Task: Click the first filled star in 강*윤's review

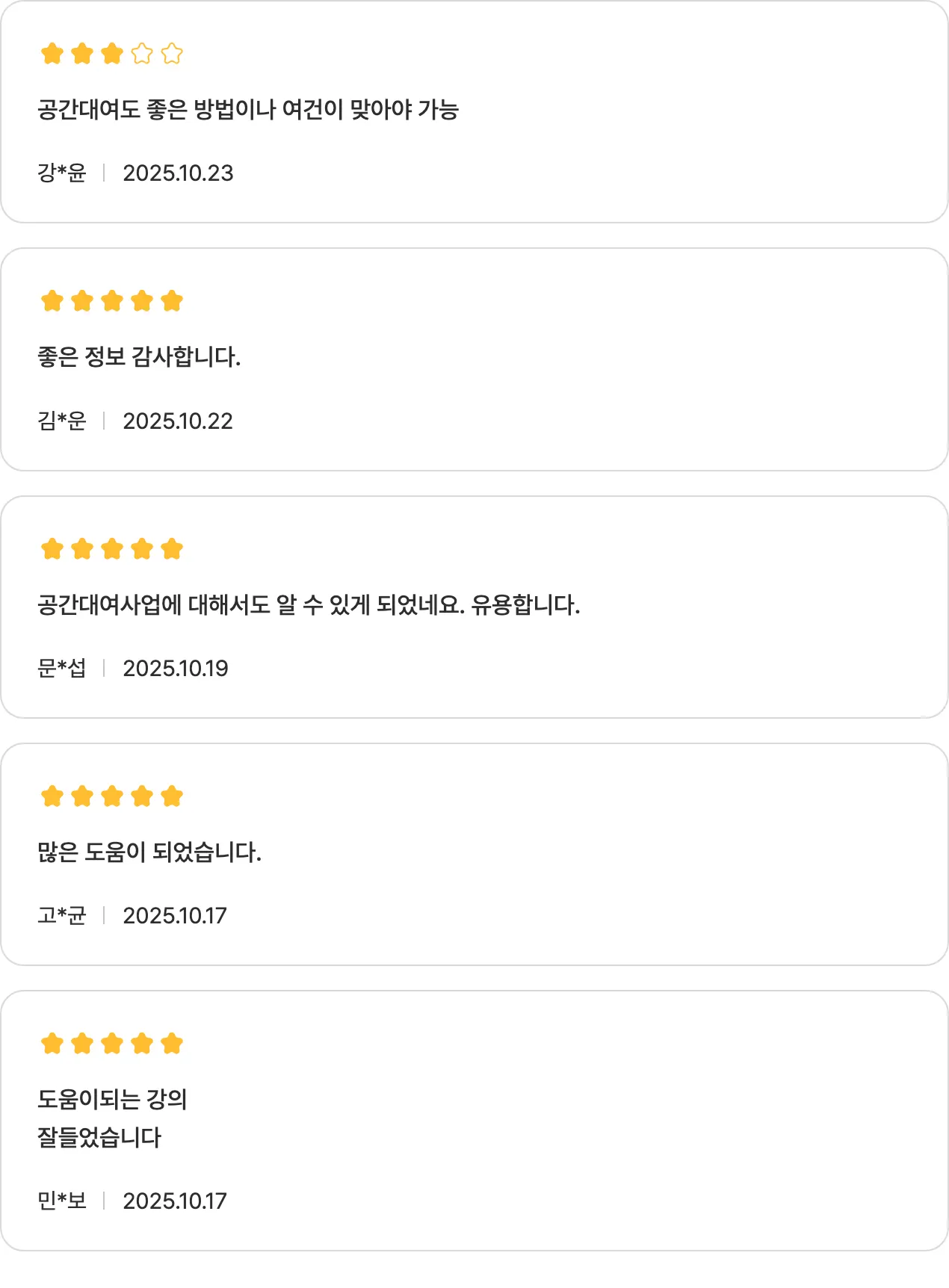Action: (52, 54)
